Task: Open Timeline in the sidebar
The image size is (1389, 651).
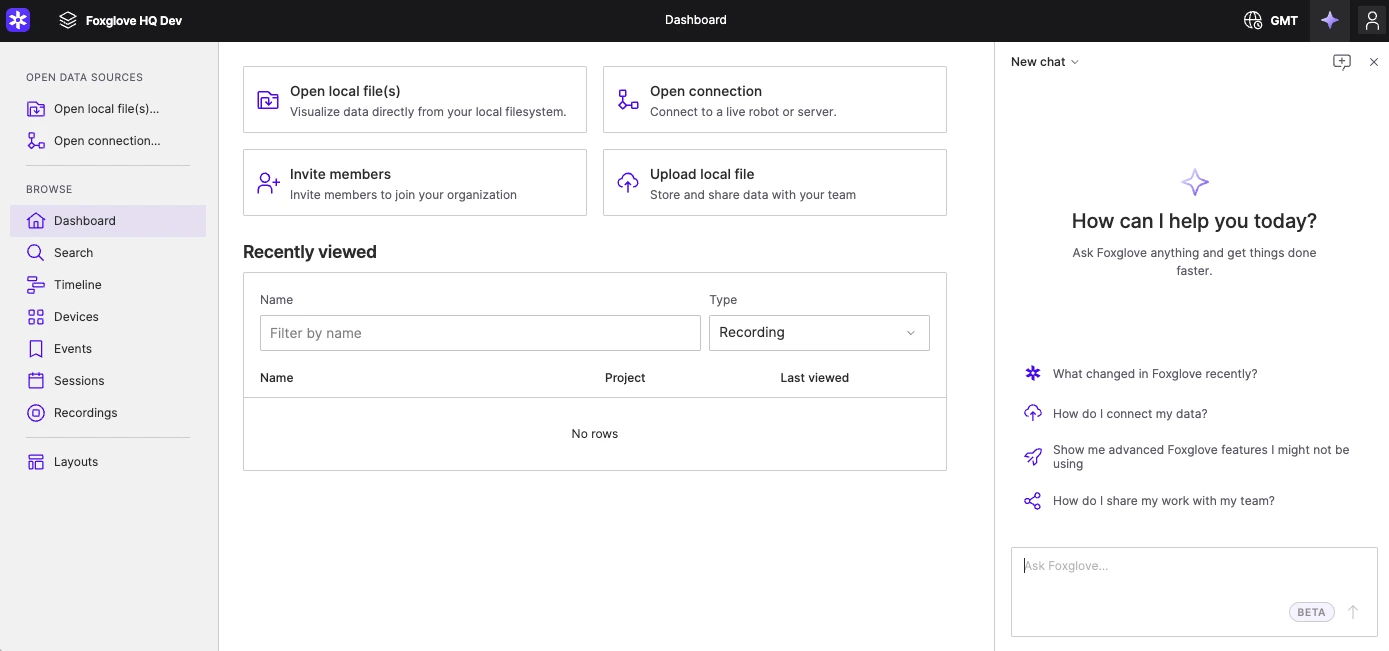Action: coord(108,285)
